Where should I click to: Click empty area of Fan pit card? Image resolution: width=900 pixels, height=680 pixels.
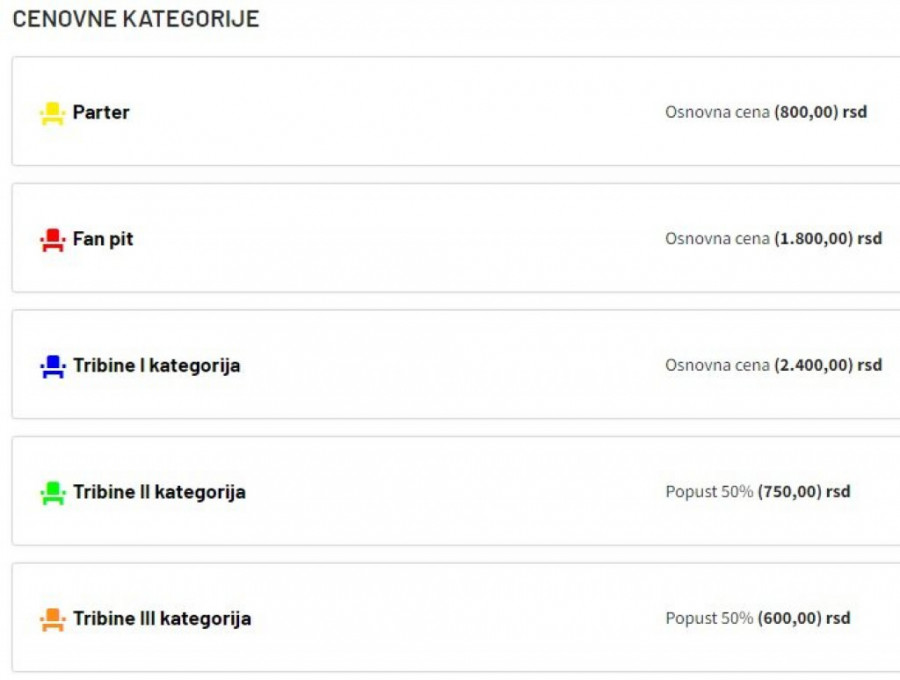click(x=400, y=240)
